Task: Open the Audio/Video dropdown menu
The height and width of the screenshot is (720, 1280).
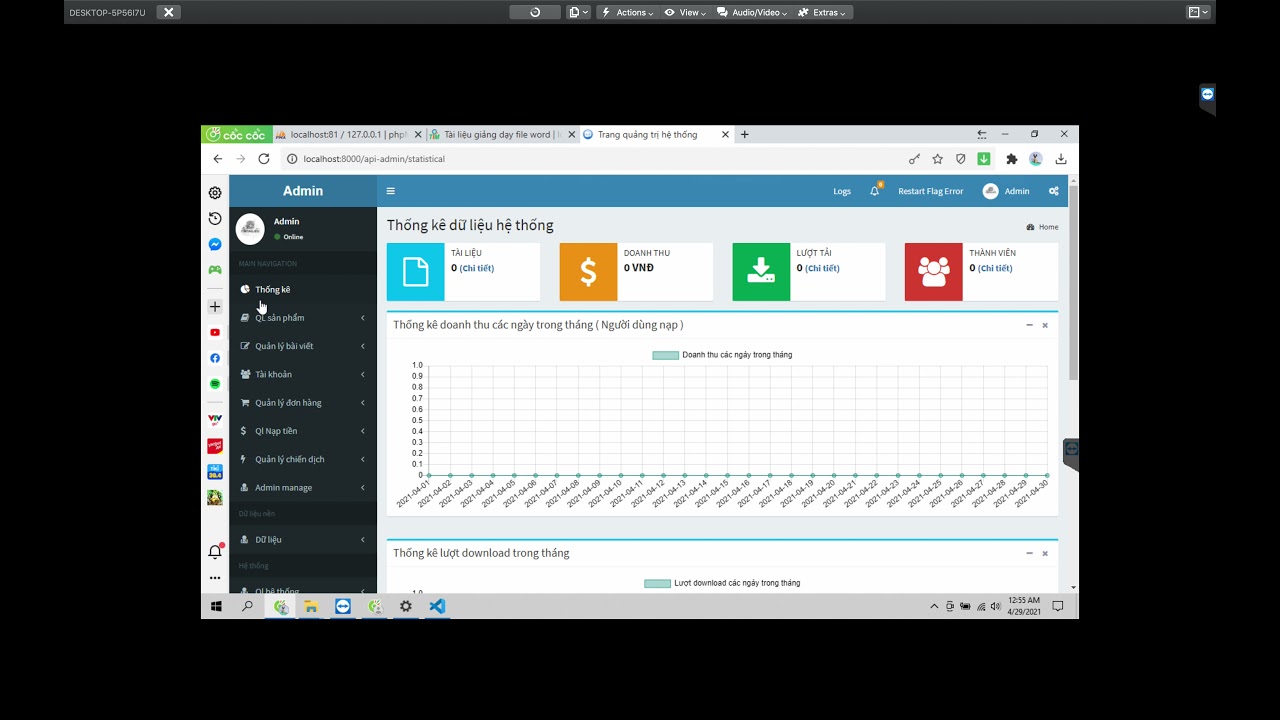Action: (x=752, y=13)
